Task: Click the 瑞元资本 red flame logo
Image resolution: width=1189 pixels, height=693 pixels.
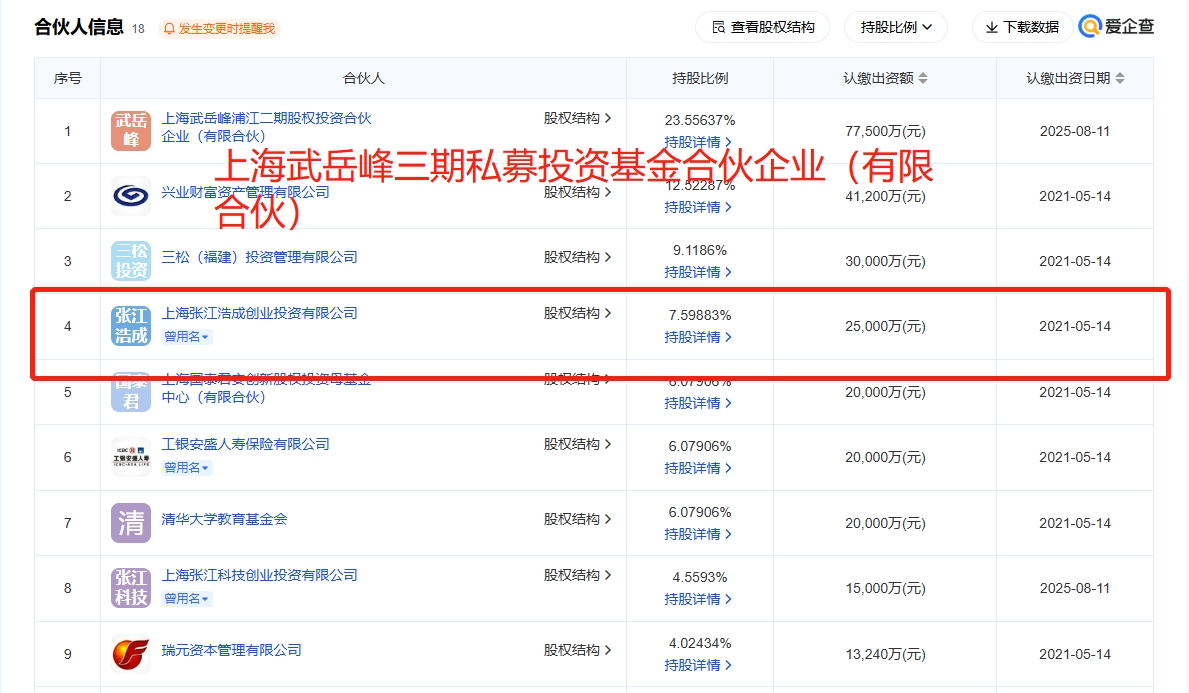Action: point(130,654)
